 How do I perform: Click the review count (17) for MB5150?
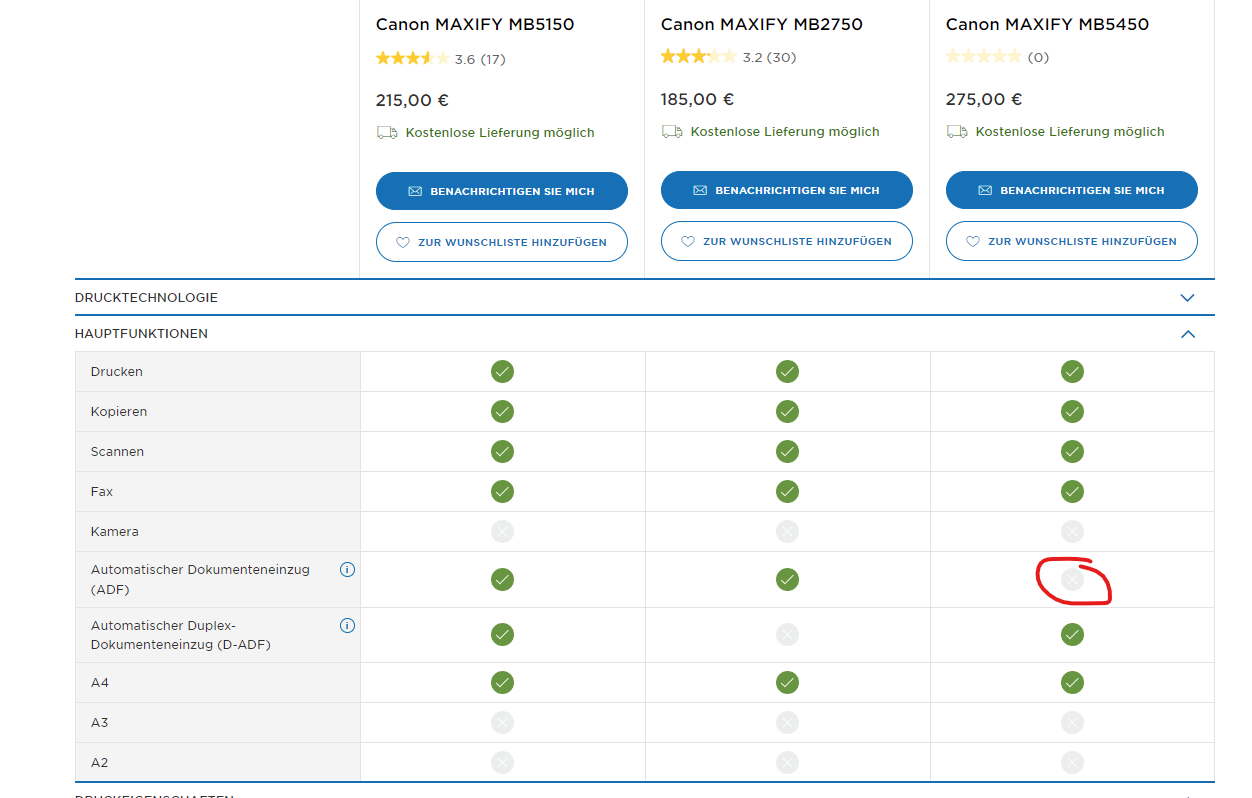tap(493, 59)
